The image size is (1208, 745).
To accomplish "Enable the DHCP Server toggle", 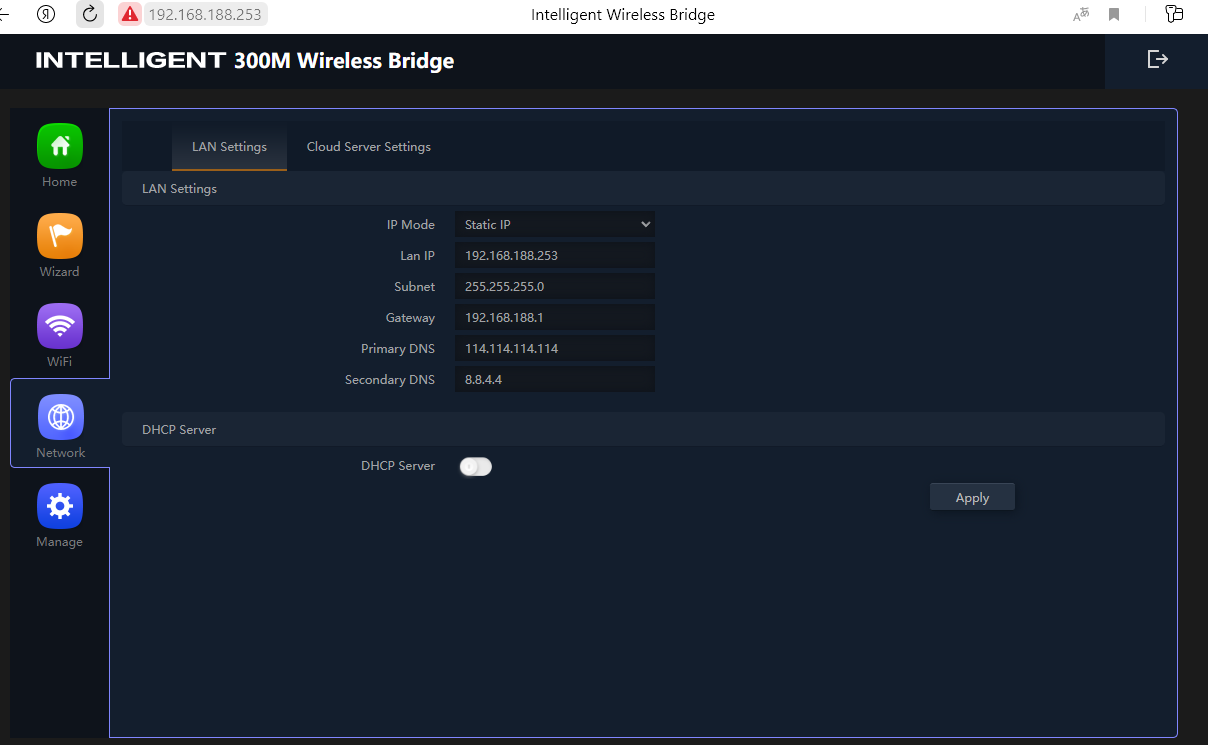I will [x=476, y=466].
